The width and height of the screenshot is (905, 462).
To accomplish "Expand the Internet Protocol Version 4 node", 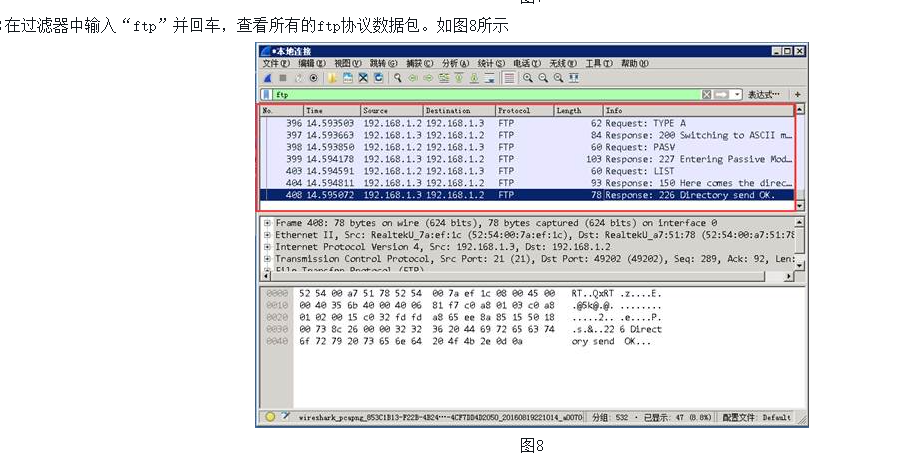I will pyautogui.click(x=267, y=247).
